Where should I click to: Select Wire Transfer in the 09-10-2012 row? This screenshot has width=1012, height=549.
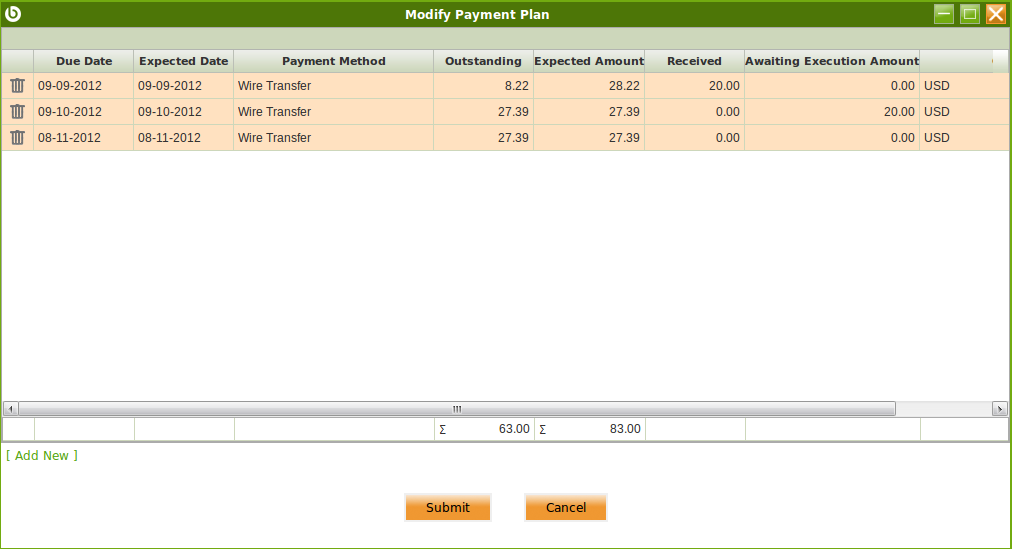[333, 112]
